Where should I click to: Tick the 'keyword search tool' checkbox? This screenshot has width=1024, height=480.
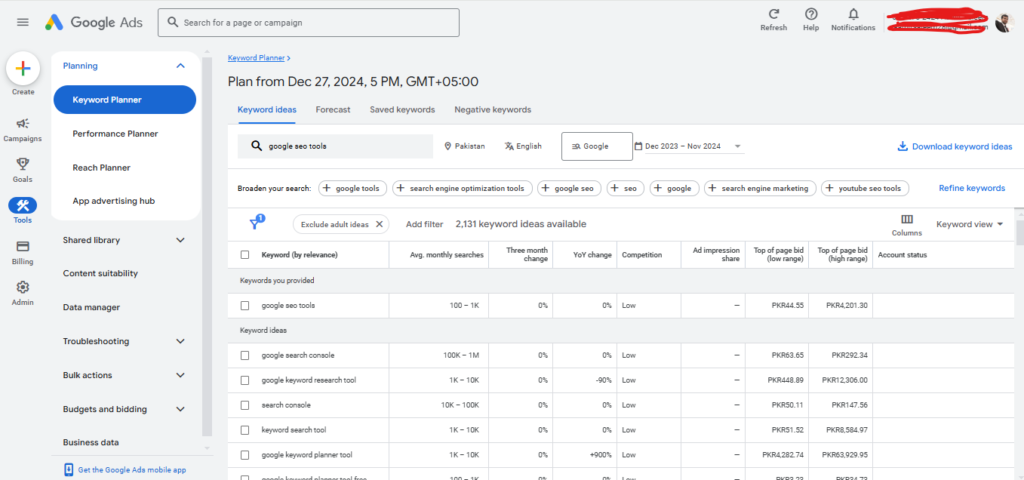click(x=245, y=430)
